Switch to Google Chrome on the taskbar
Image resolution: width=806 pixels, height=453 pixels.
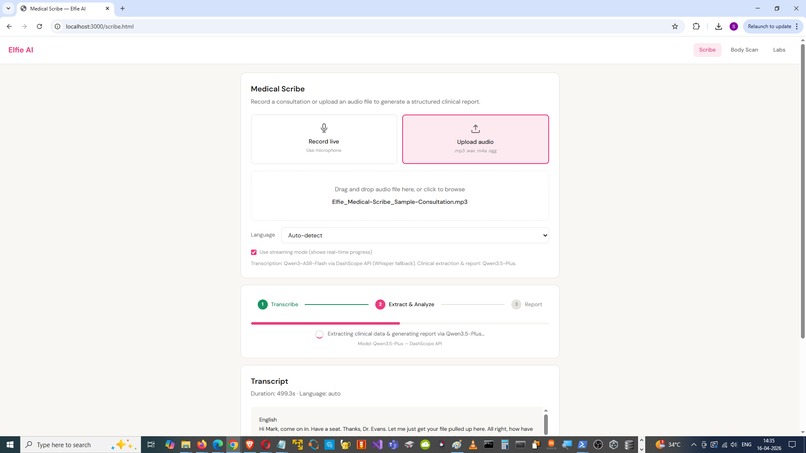233,444
